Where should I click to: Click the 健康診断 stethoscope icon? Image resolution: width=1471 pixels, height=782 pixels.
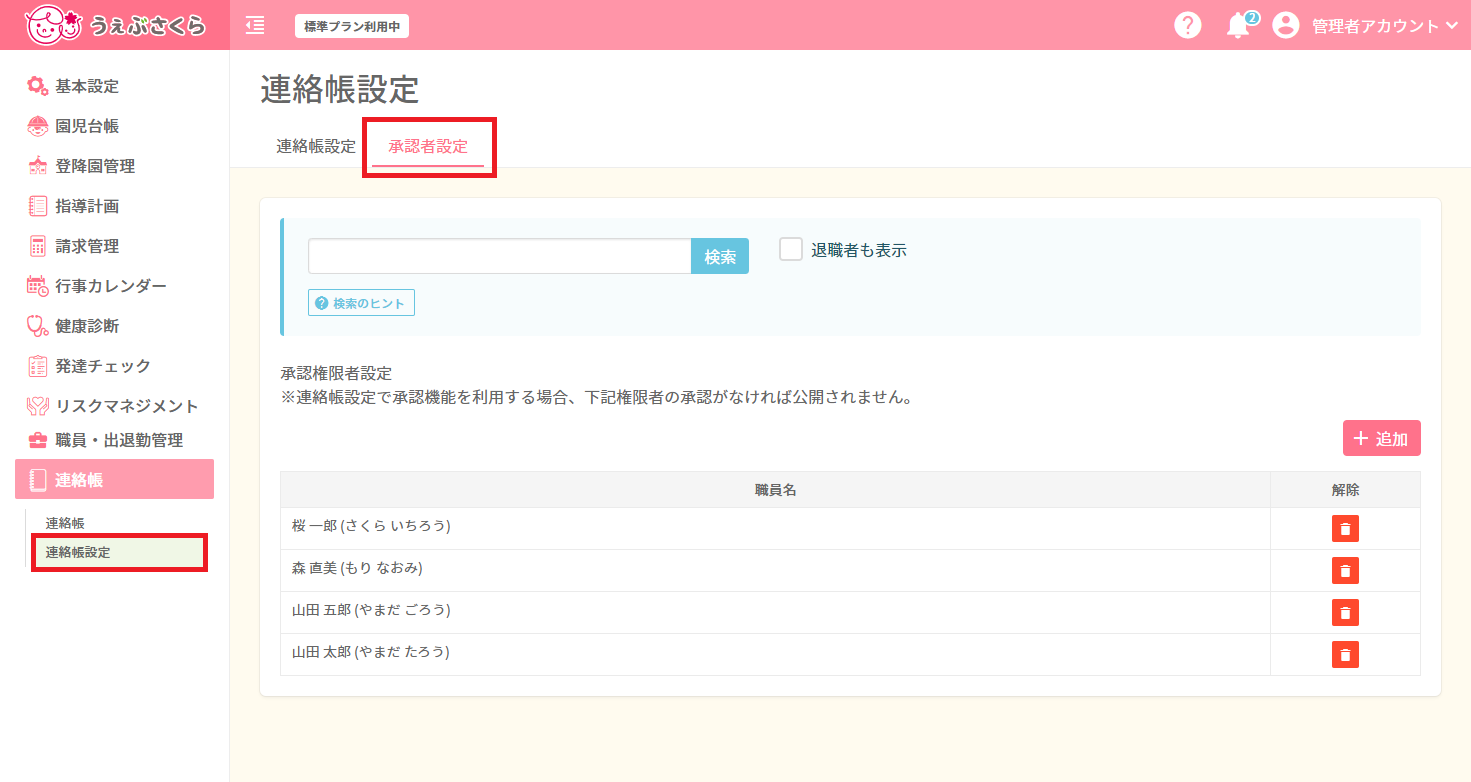point(37,326)
